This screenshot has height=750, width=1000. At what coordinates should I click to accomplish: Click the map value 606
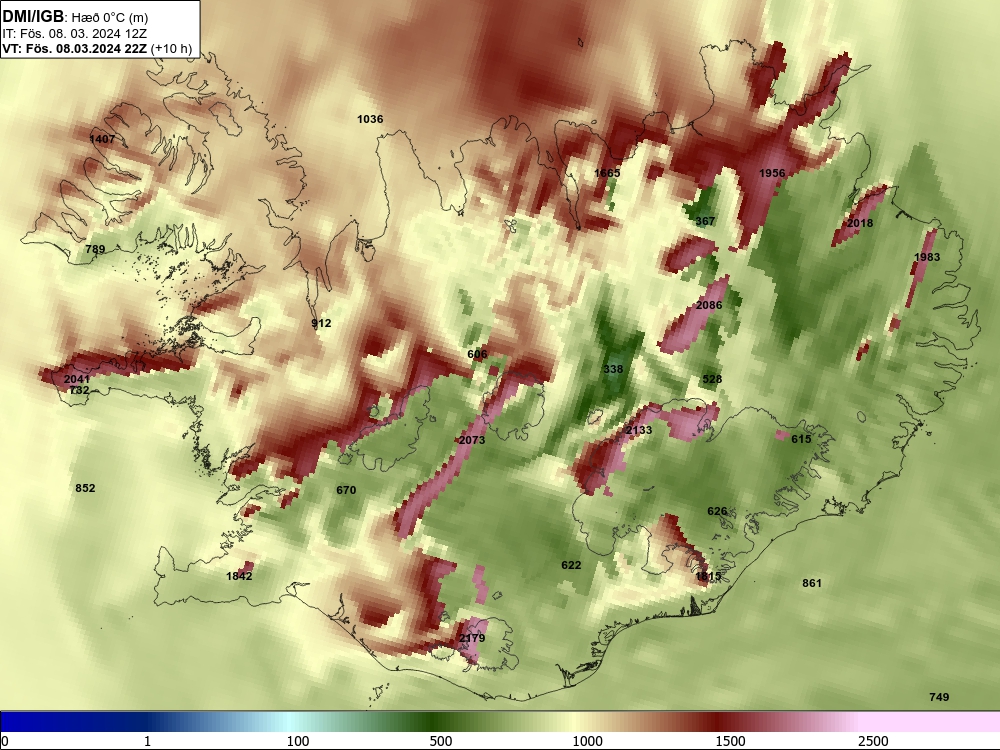pyautogui.click(x=477, y=354)
